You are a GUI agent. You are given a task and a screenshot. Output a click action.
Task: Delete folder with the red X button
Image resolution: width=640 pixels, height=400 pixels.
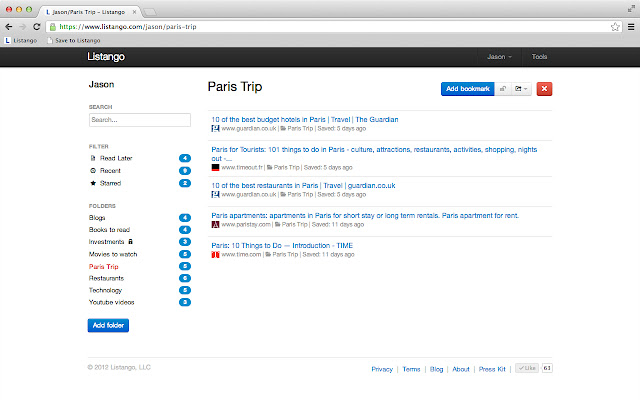coord(544,89)
